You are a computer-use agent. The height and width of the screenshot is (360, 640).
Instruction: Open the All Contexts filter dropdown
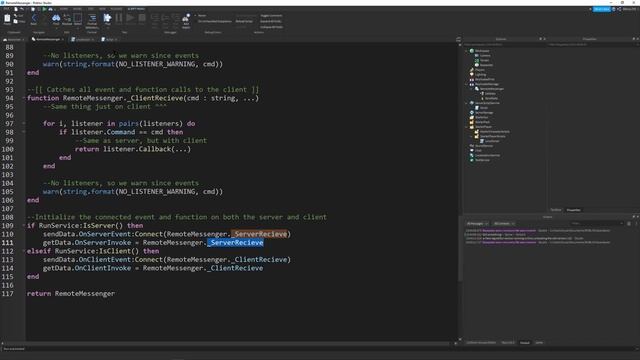tap(504, 224)
